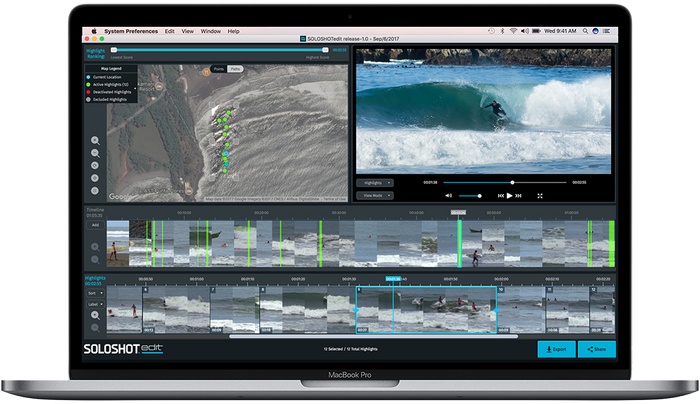Play the video preview
This screenshot has width=700, height=404.
(x=509, y=196)
